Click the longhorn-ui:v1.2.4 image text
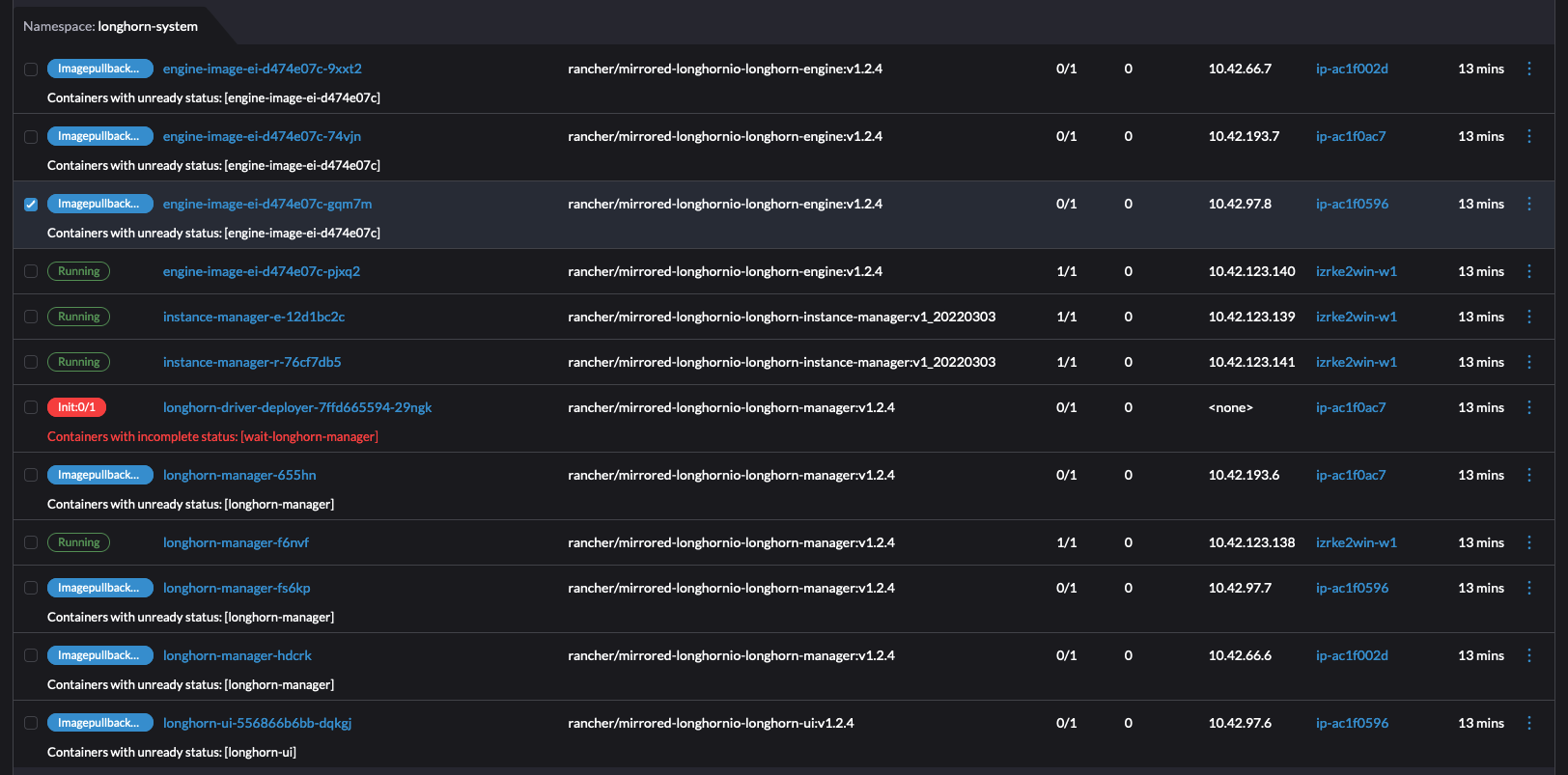The width and height of the screenshot is (1568, 775). tap(711, 723)
